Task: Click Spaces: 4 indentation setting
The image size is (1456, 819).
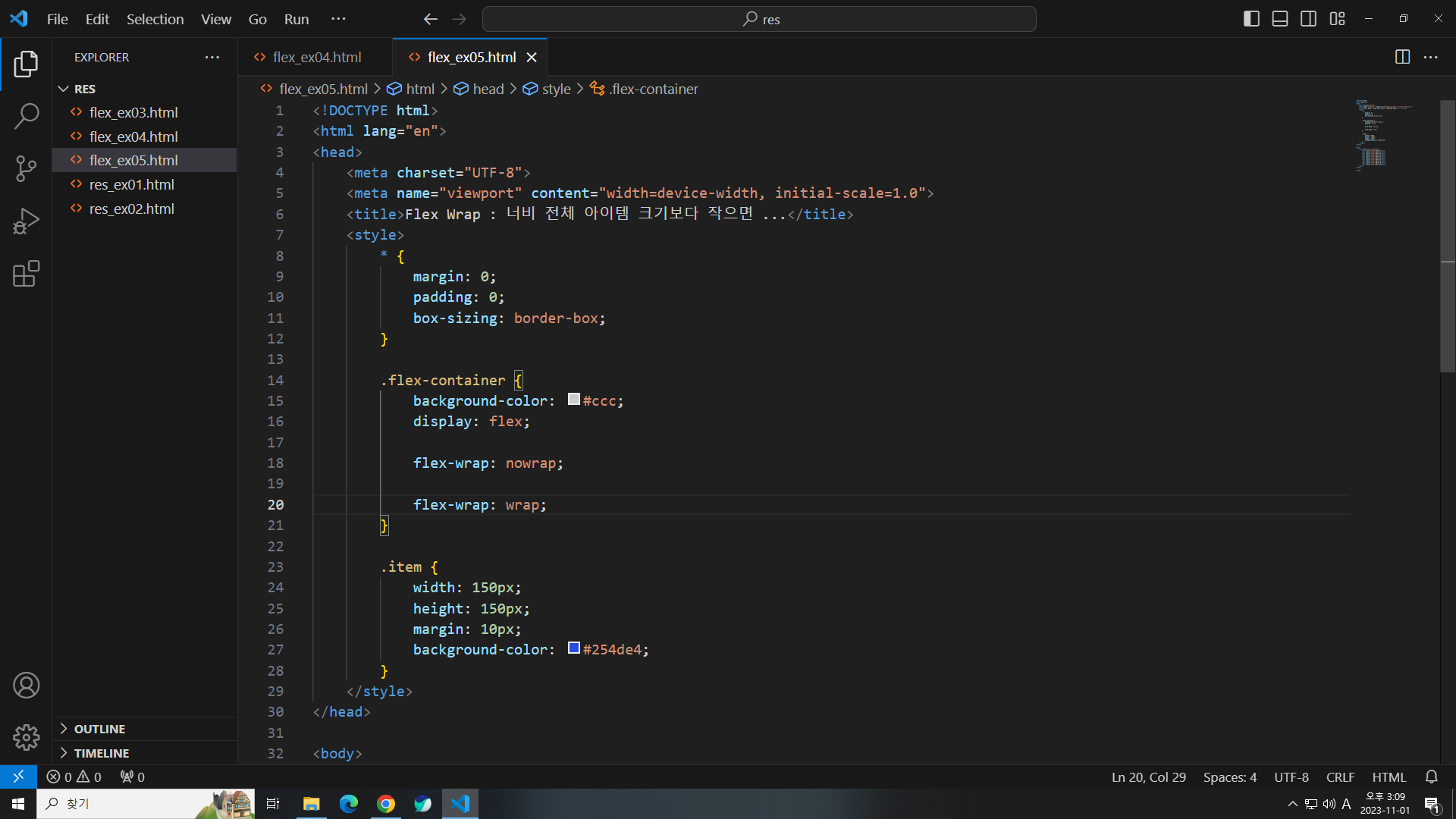Action: pyautogui.click(x=1229, y=777)
